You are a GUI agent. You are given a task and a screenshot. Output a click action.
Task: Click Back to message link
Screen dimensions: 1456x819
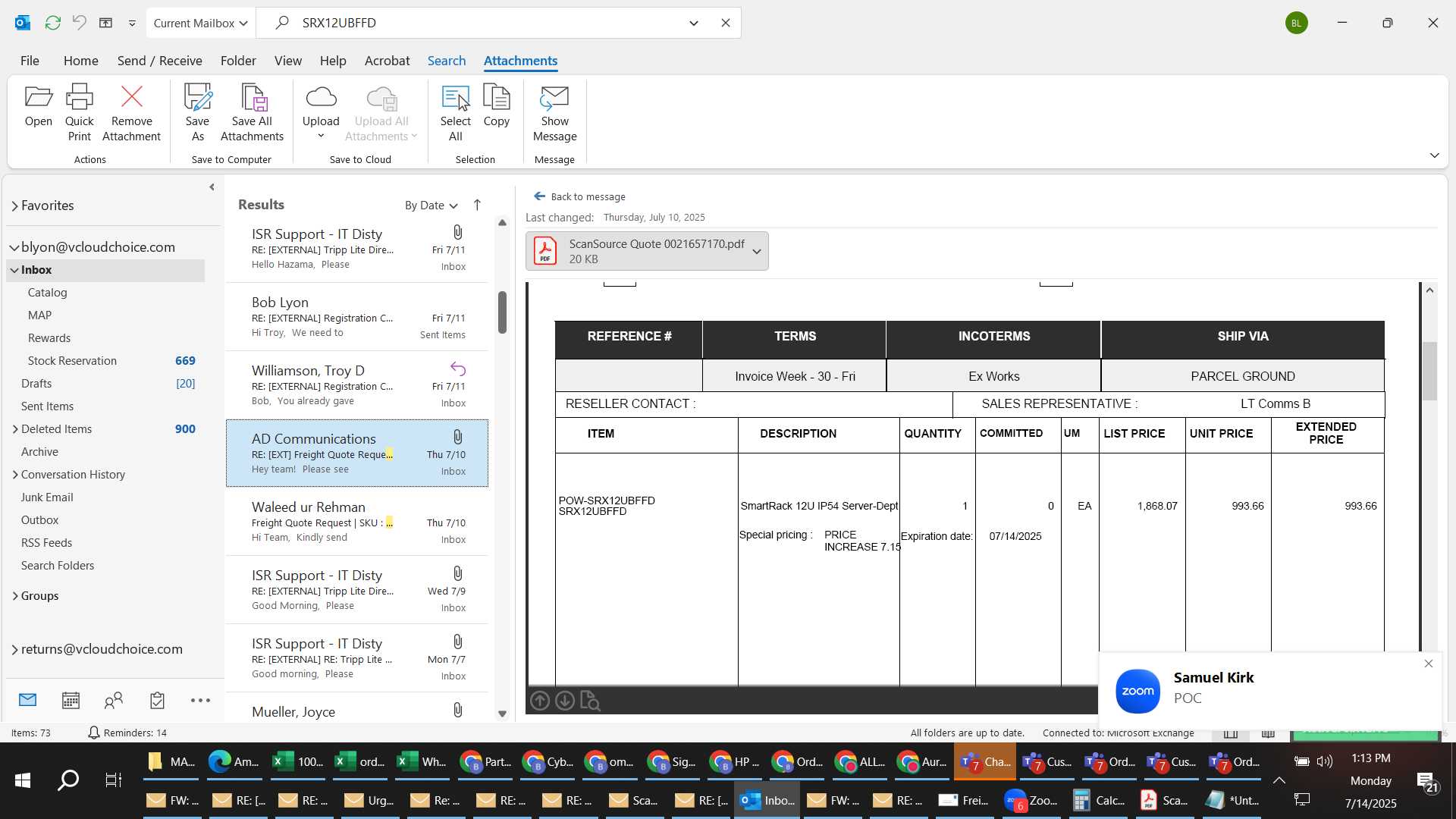579,196
